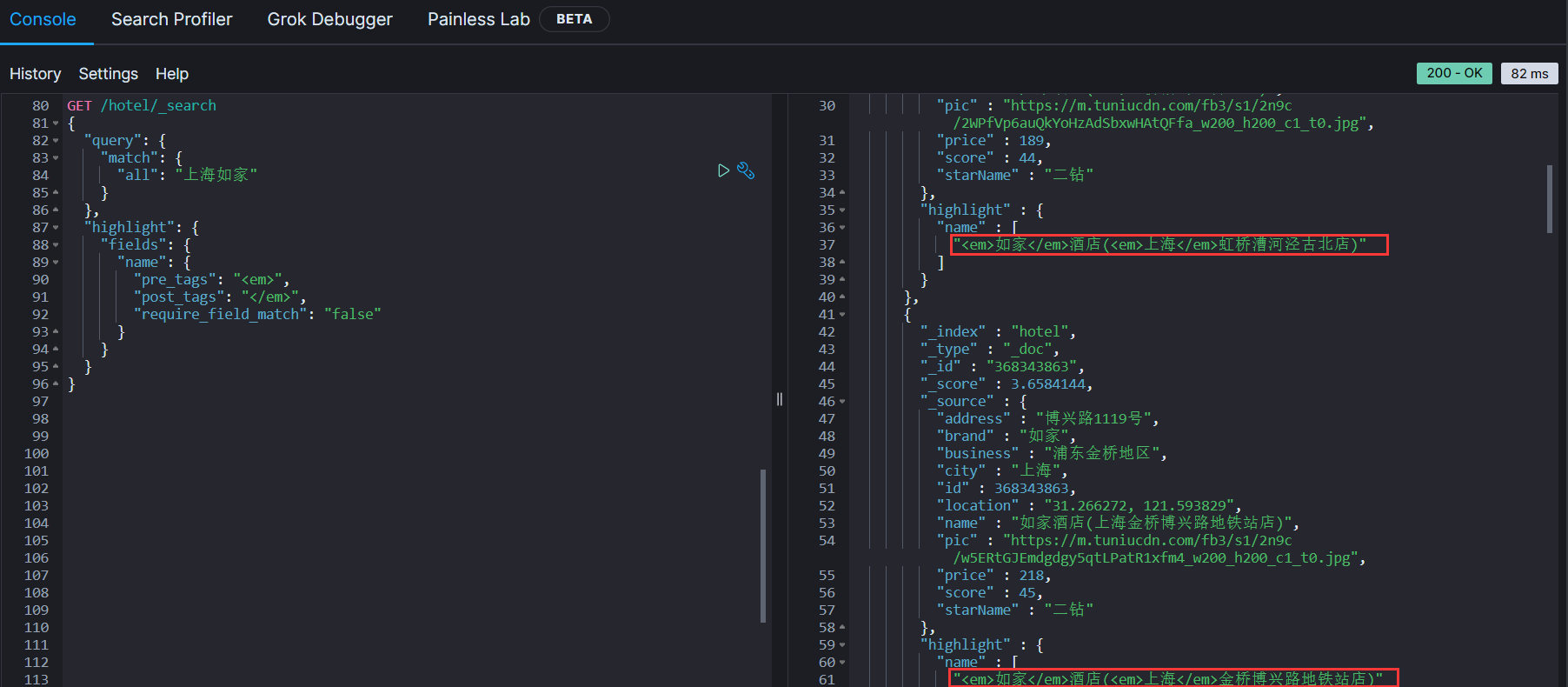
Task: Open the wrench request options icon
Action: [746, 170]
